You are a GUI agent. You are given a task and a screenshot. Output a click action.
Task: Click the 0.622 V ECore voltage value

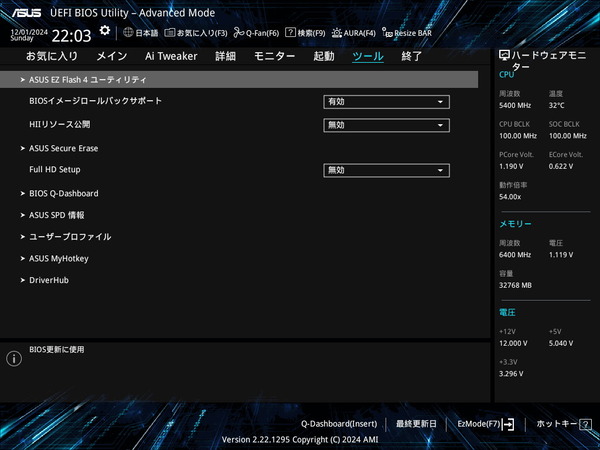click(x=561, y=166)
